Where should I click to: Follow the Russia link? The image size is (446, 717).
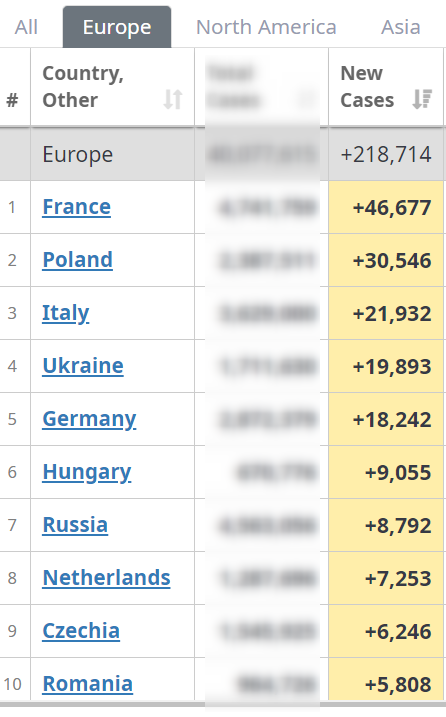[75, 525]
